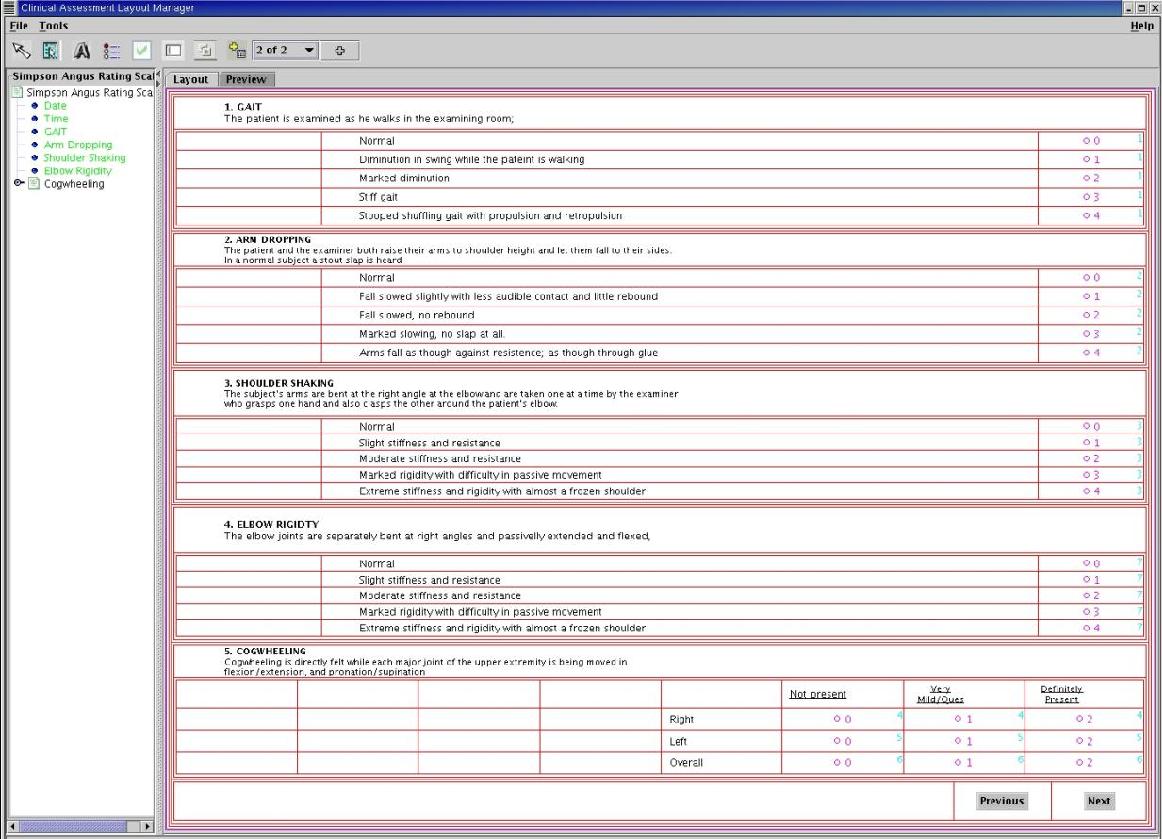Expand the Cogwheeling tree node
Viewport: 1162px width, 839px height.
(19, 184)
